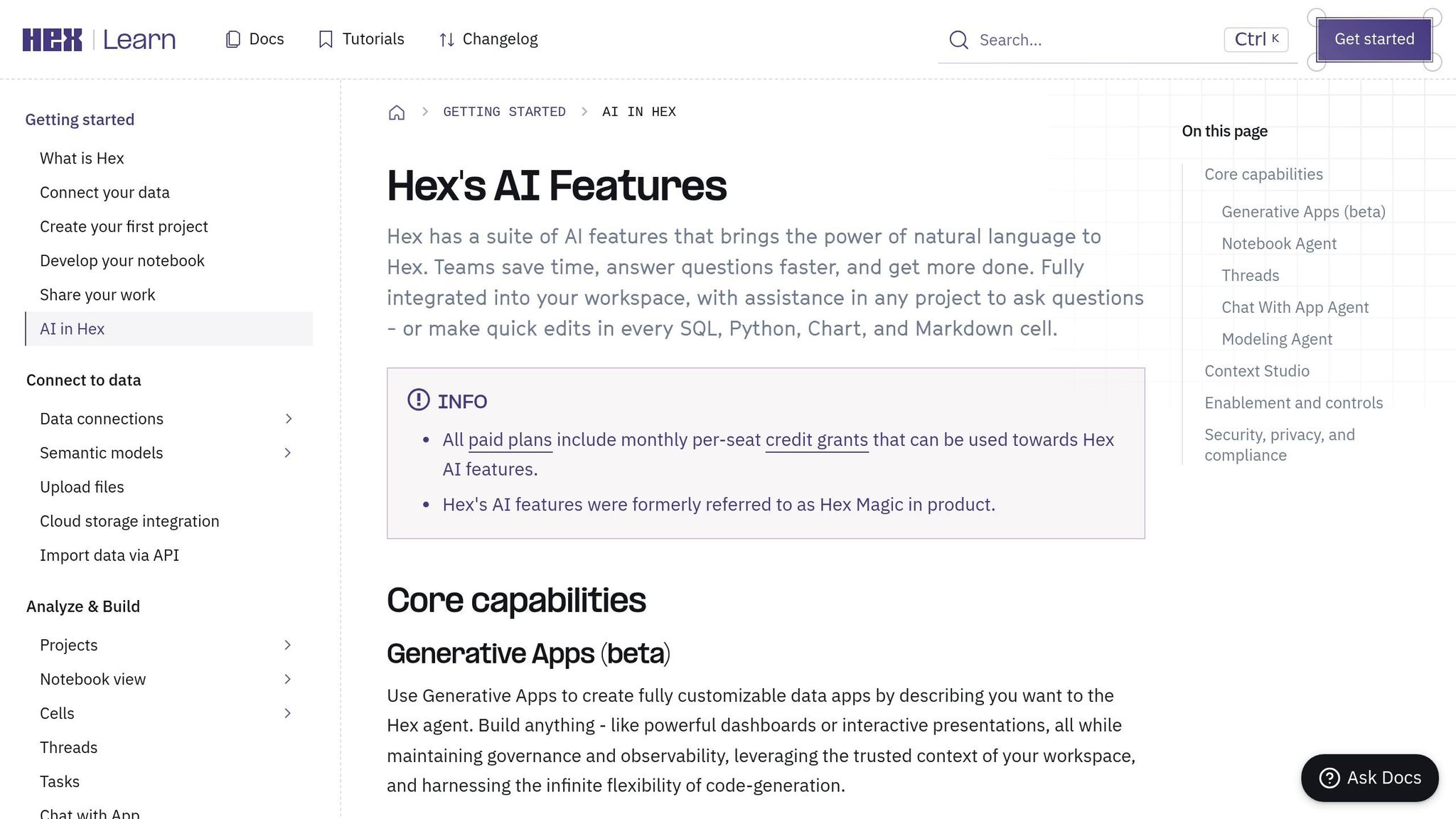The image size is (1456, 819).
Task: Expand the Cells sidebar section
Action: click(288, 713)
